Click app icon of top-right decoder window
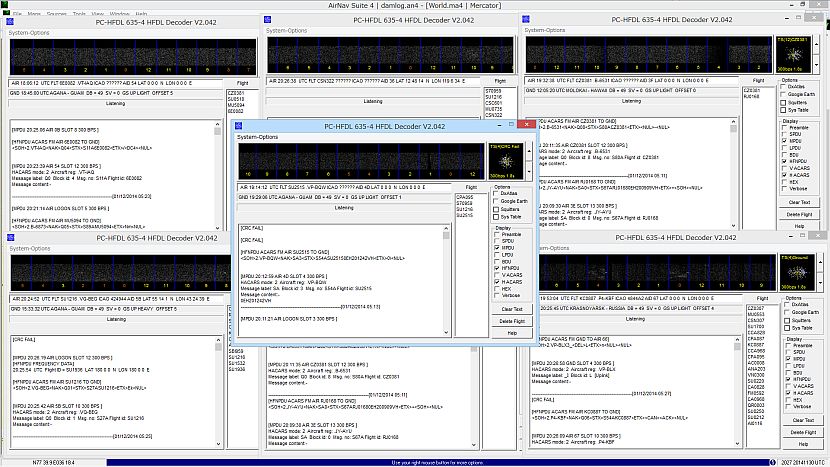Viewport: 830px width, 467px height. click(526, 19)
